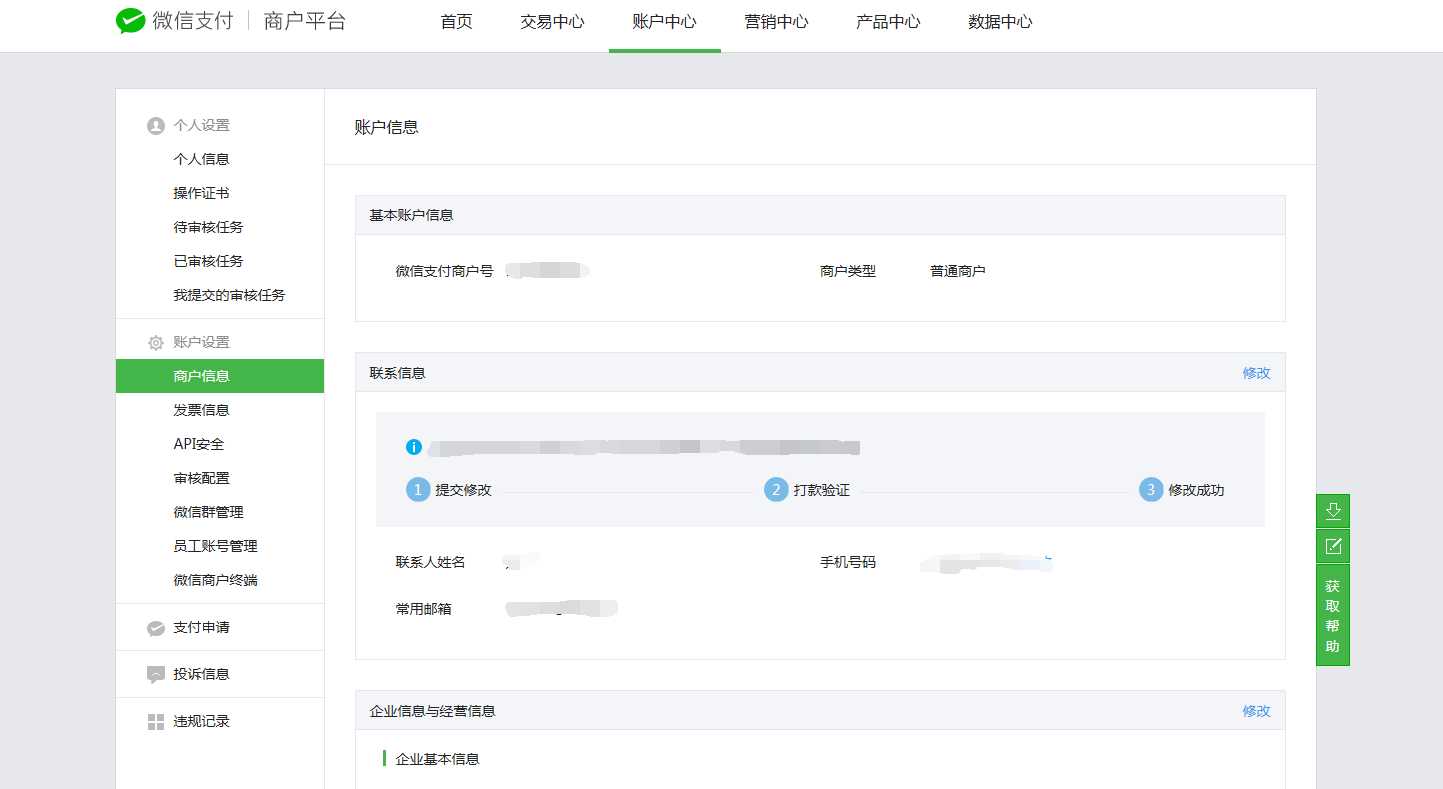Open API安全 sidebar item
This screenshot has width=1443, height=789.
pos(199,444)
